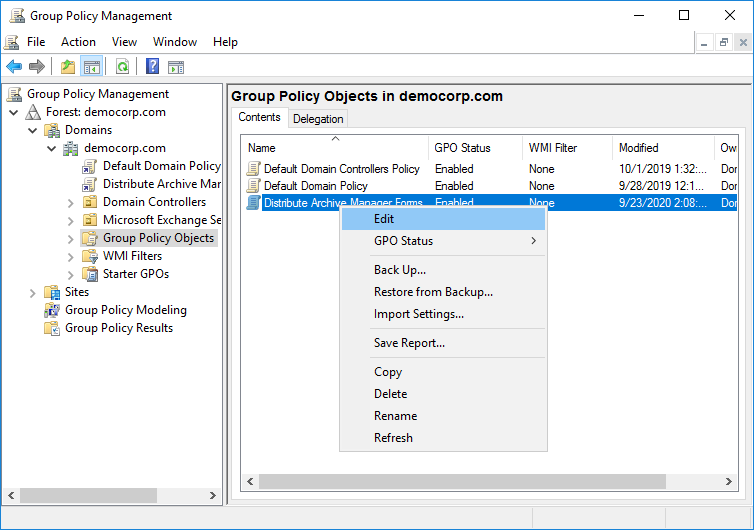Click the Group Policy Modeling tree icon
The width and height of the screenshot is (754, 530).
coord(52,310)
